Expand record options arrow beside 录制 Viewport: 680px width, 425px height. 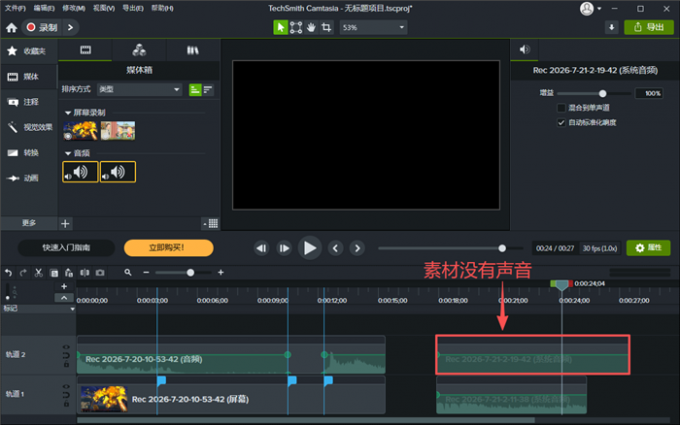tap(70, 28)
